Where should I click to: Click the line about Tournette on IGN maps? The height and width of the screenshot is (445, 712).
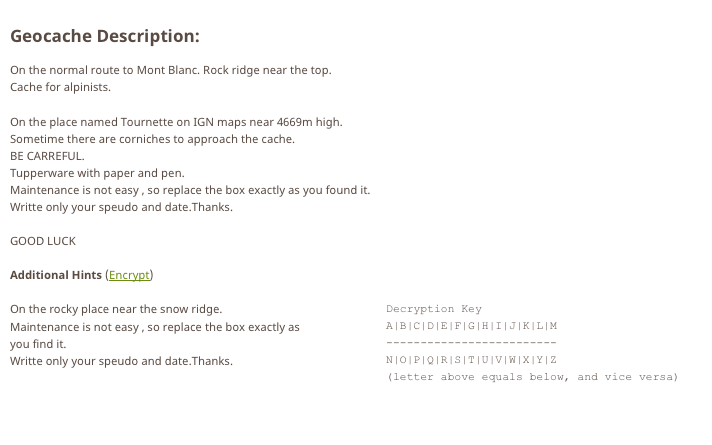coord(176,122)
